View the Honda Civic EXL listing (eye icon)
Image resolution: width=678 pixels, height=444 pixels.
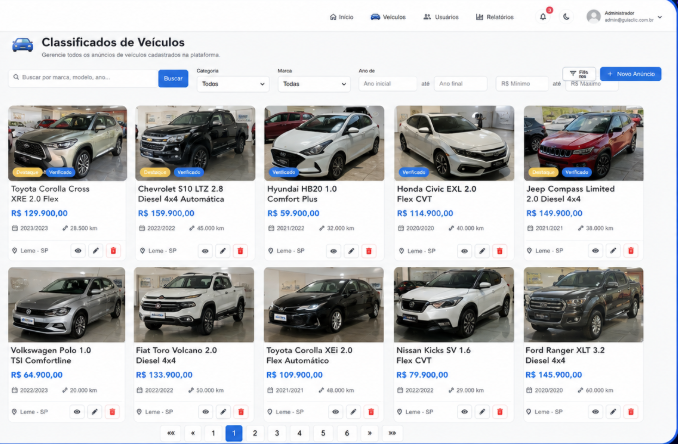pyautogui.click(x=464, y=251)
